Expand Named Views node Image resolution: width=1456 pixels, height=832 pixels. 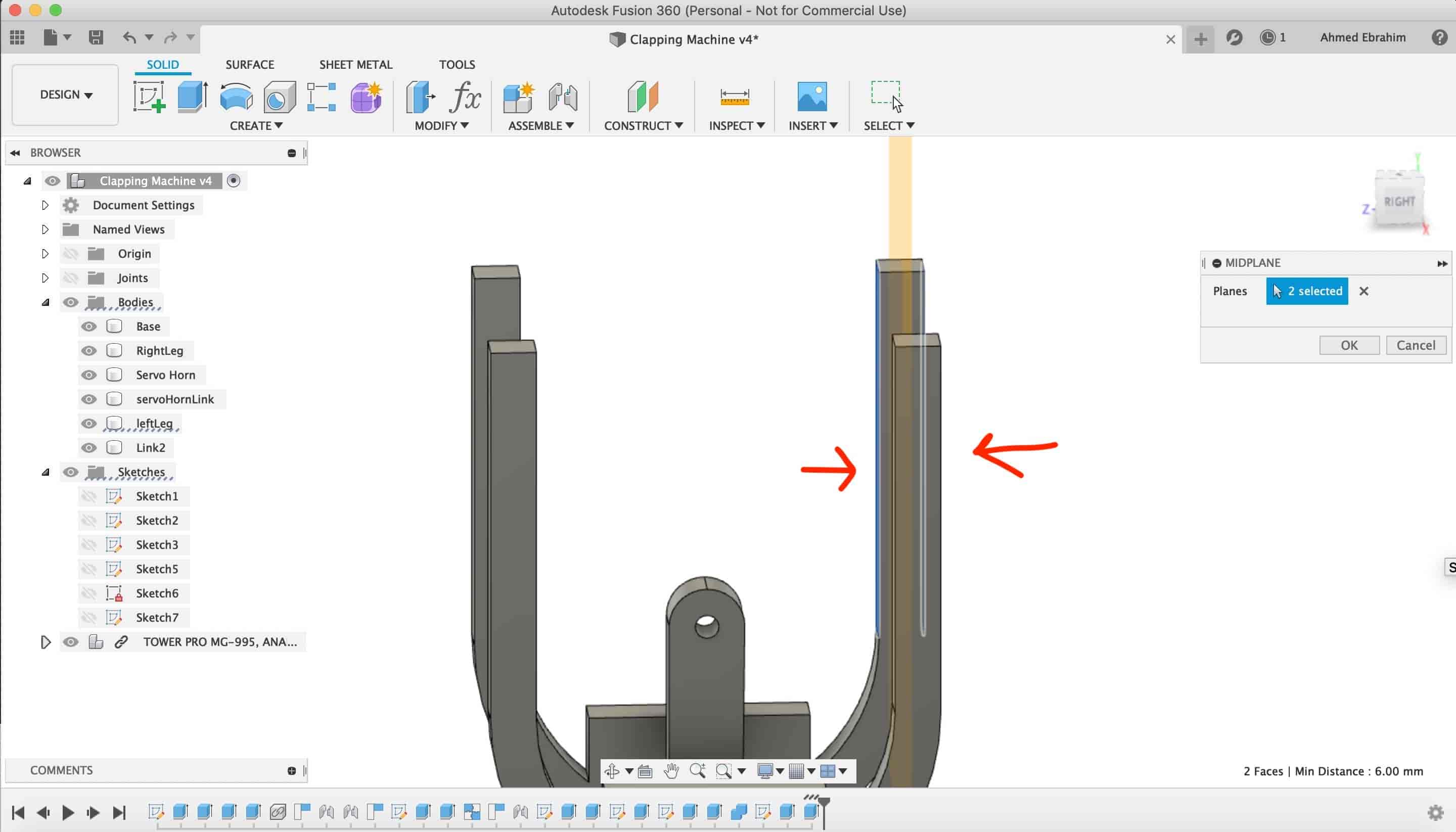coord(44,229)
